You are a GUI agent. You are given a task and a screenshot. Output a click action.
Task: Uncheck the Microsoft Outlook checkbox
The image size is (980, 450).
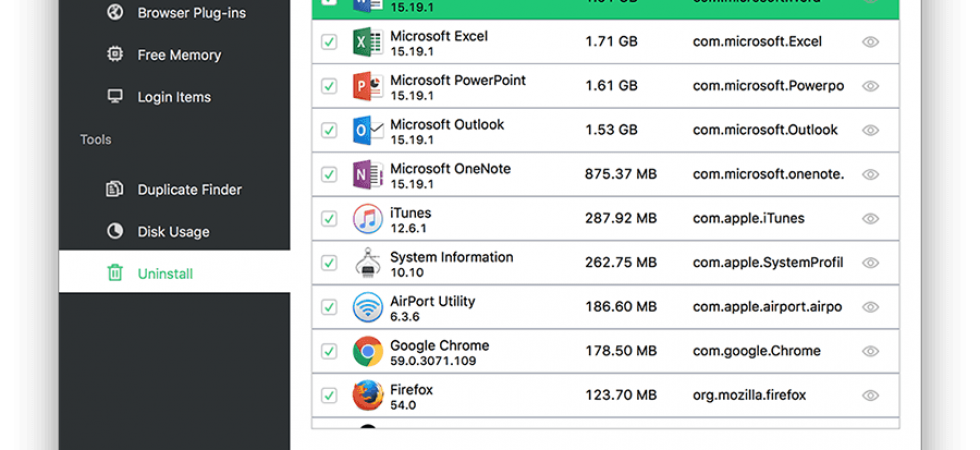tap(329, 130)
